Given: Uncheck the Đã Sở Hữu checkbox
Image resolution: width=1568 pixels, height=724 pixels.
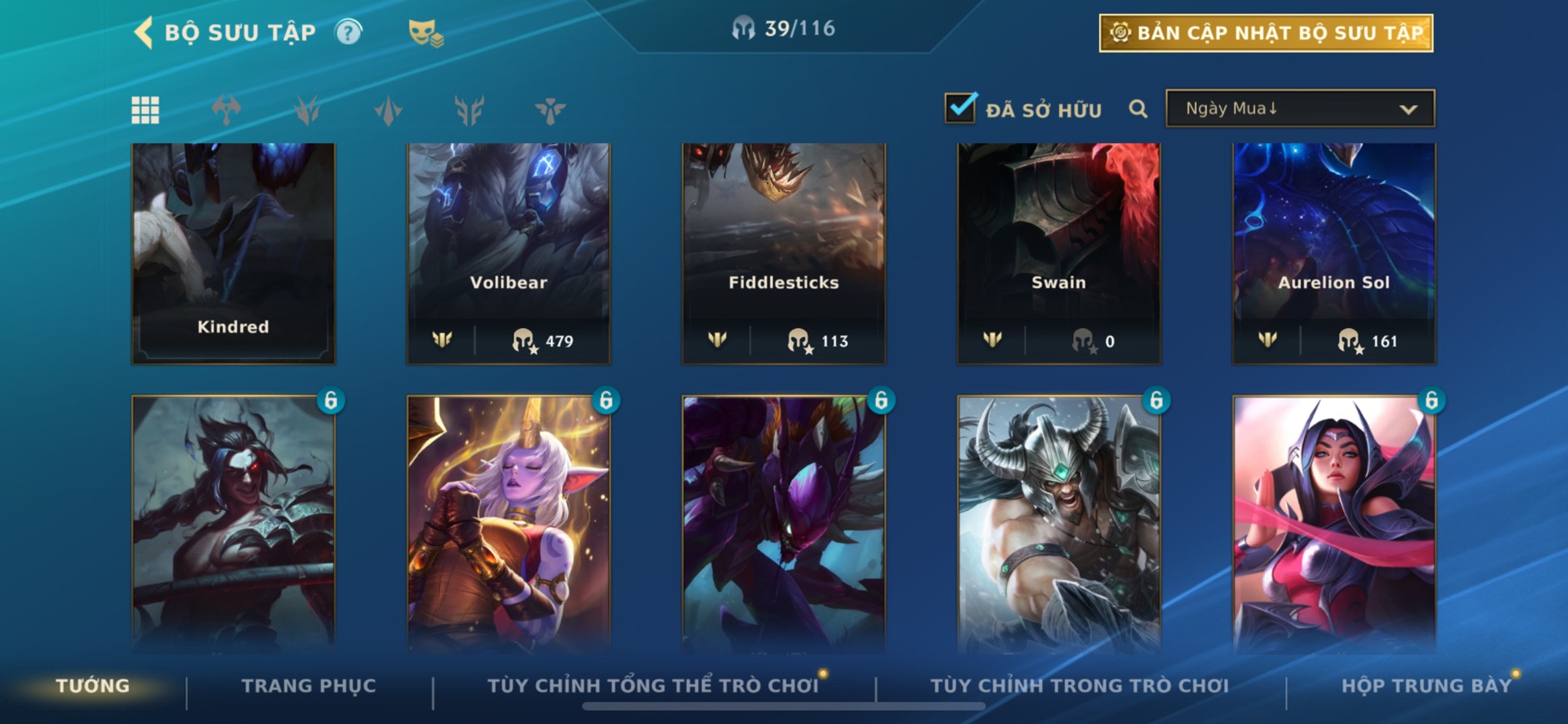Looking at the screenshot, I should (961, 107).
